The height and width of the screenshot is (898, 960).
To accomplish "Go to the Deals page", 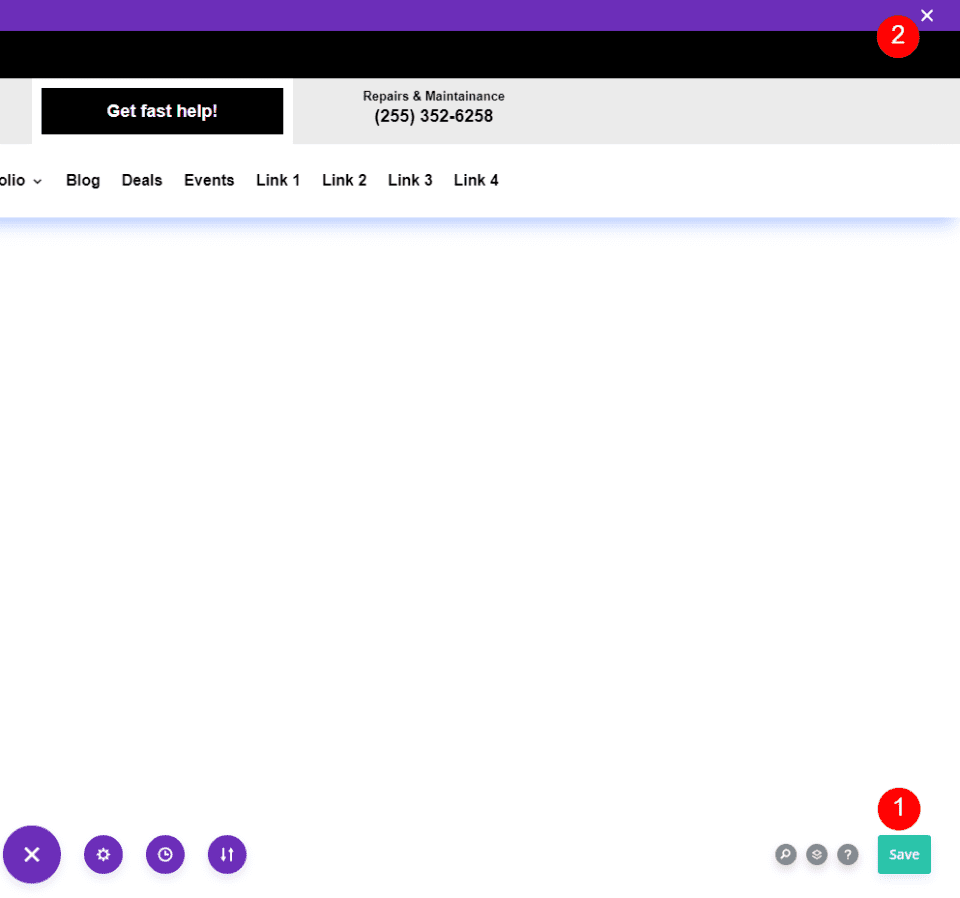I will [141, 180].
